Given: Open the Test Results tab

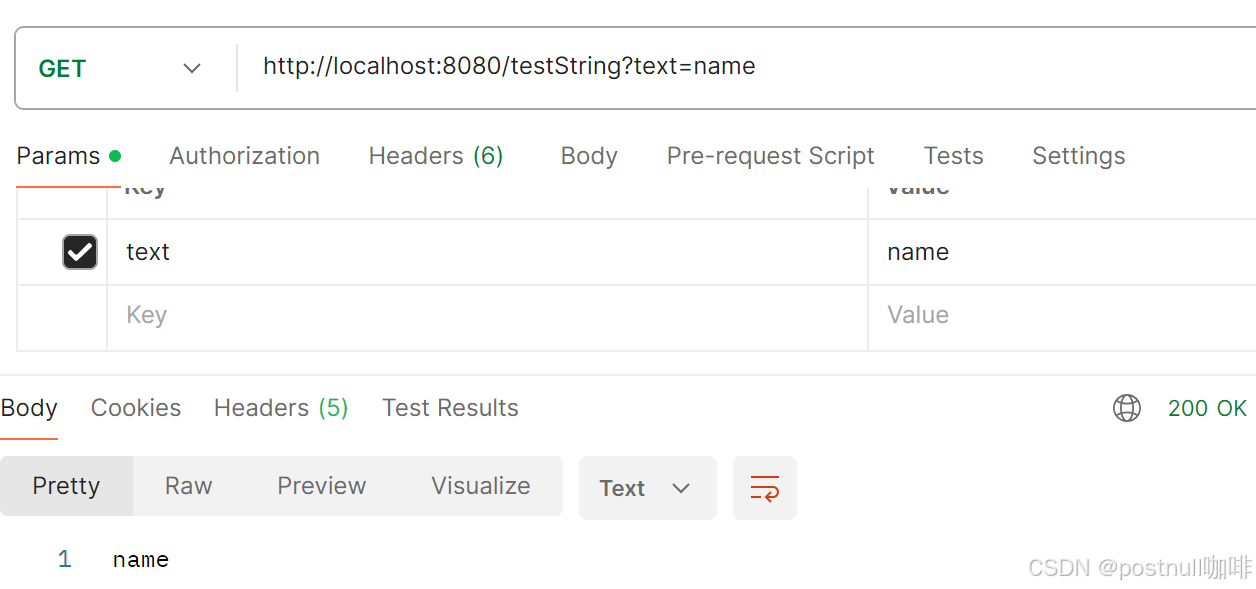Looking at the screenshot, I should coord(450,408).
